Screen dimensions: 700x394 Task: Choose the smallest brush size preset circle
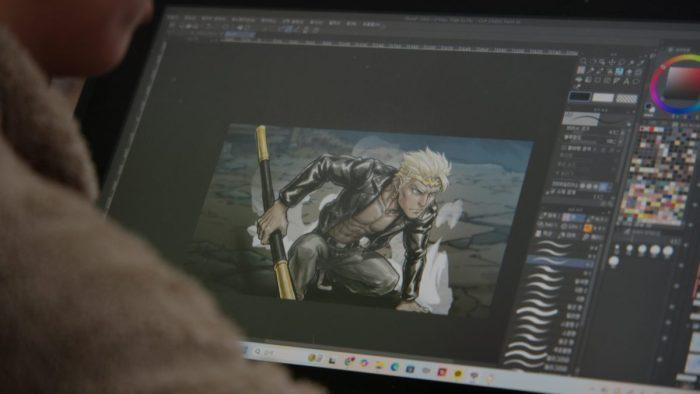[x=617, y=247]
